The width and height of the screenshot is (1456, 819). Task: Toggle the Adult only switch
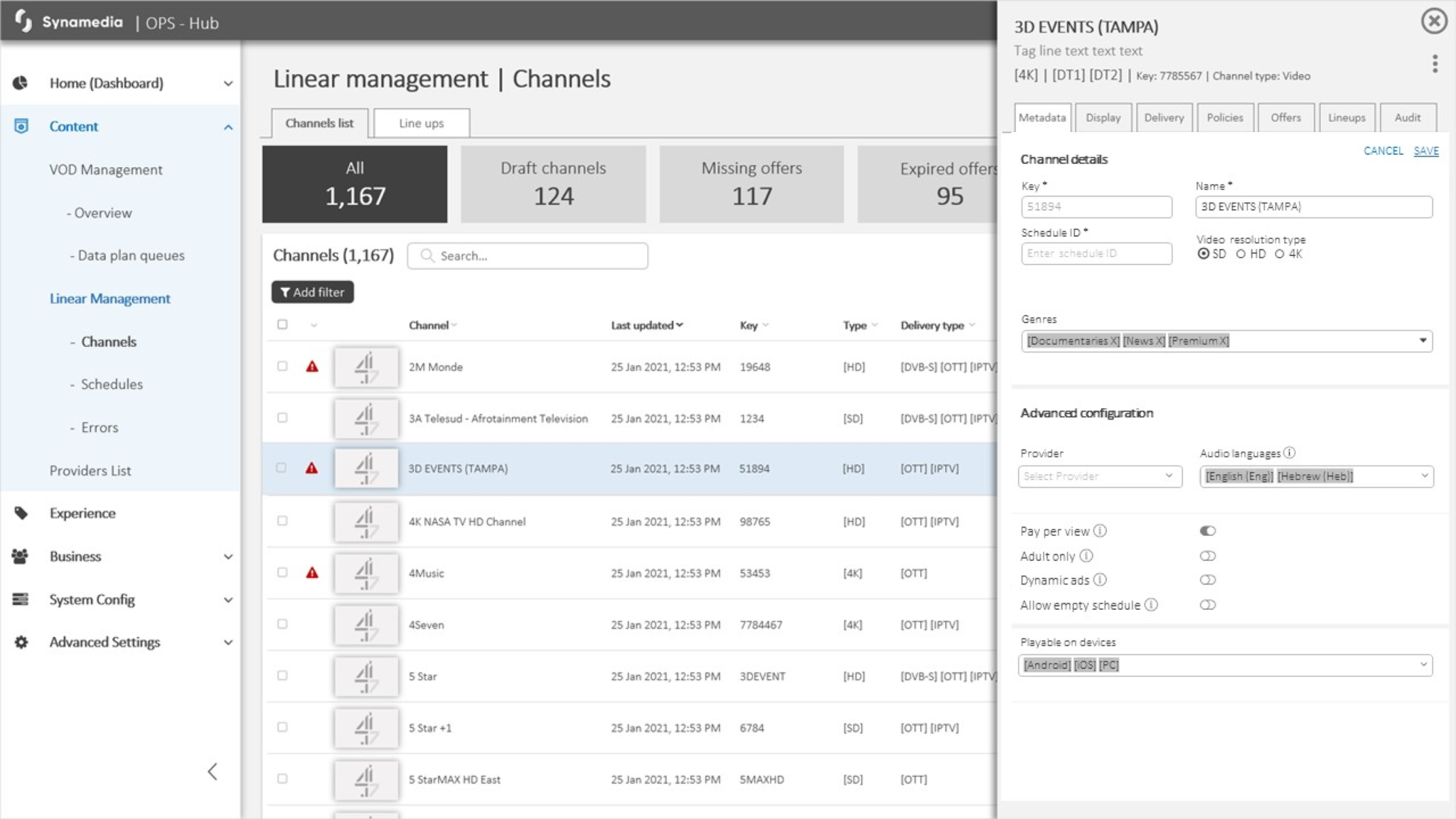click(x=1208, y=556)
